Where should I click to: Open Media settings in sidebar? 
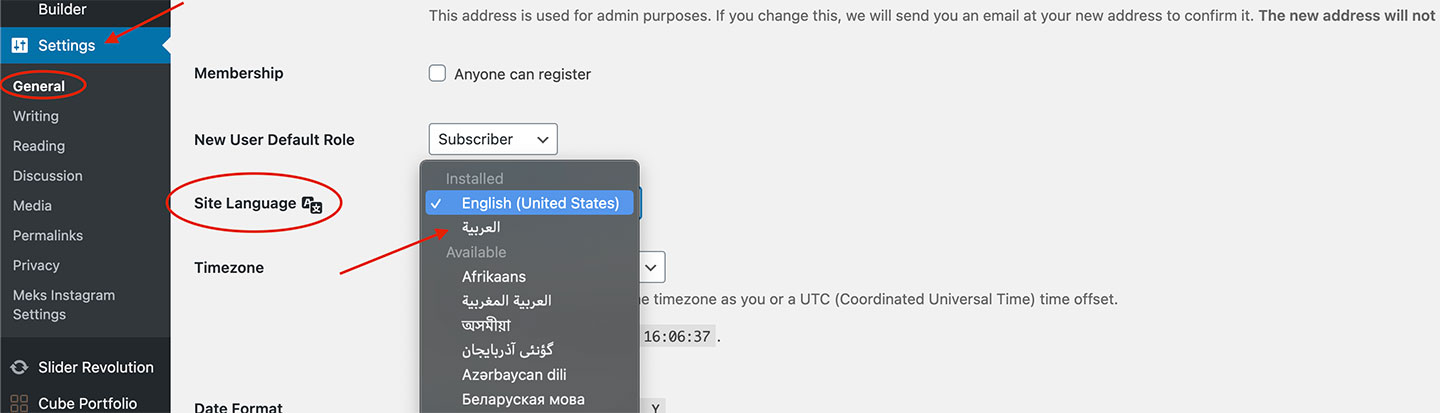(x=32, y=206)
